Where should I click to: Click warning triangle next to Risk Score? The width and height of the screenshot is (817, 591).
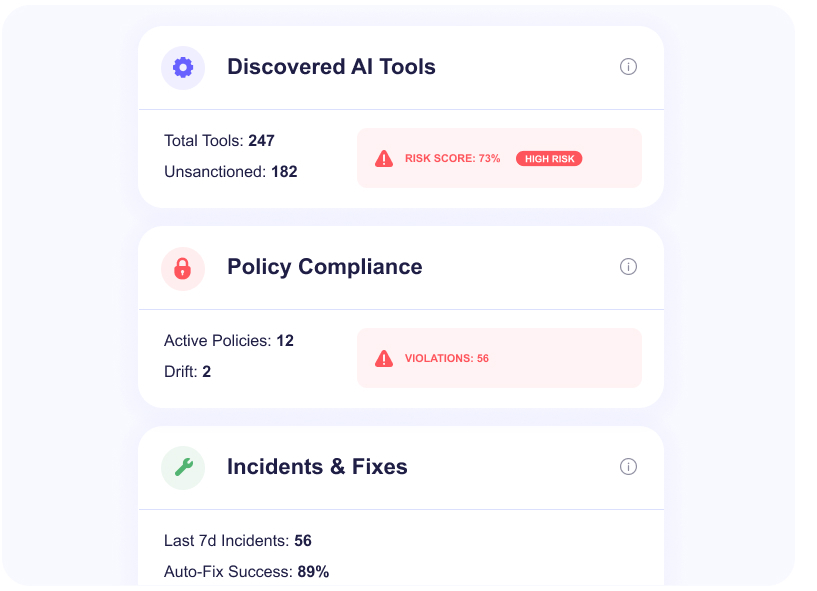point(384,158)
